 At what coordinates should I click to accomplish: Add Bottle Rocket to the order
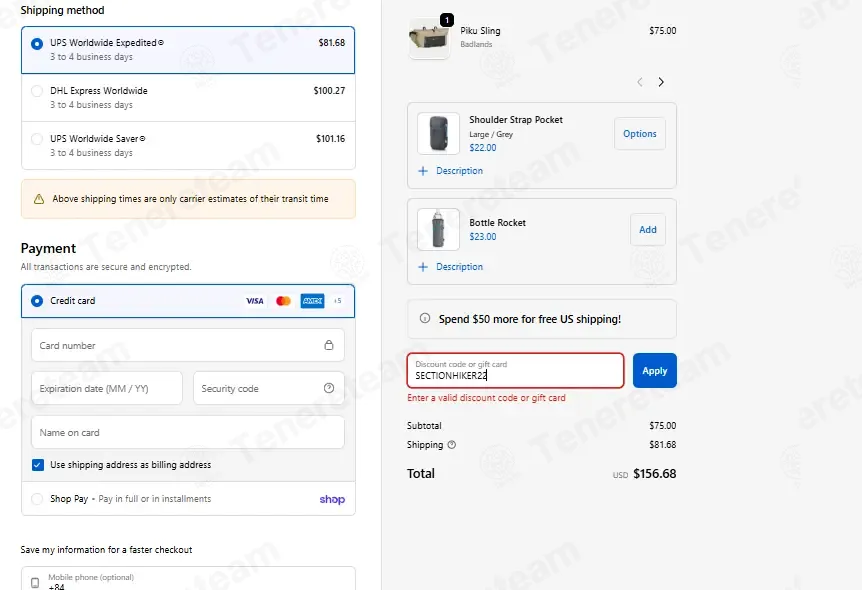pos(648,229)
